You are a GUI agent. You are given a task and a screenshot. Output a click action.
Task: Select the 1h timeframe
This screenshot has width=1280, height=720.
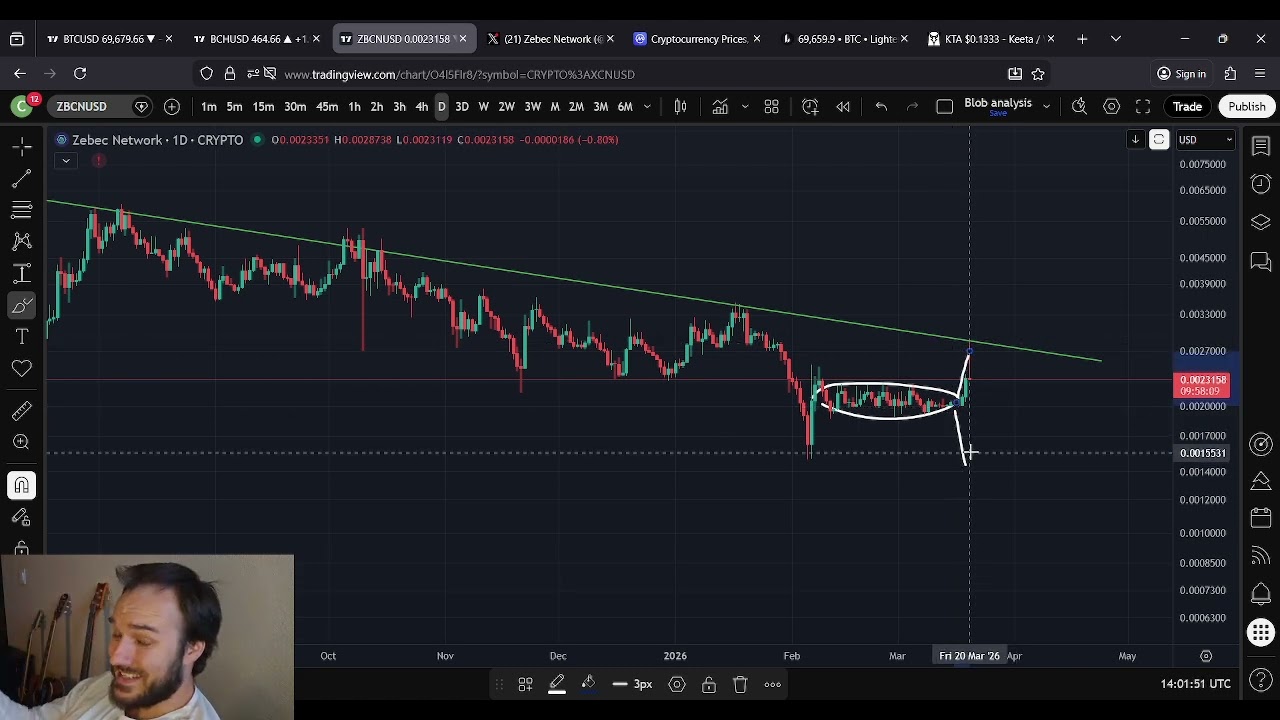pyautogui.click(x=354, y=106)
